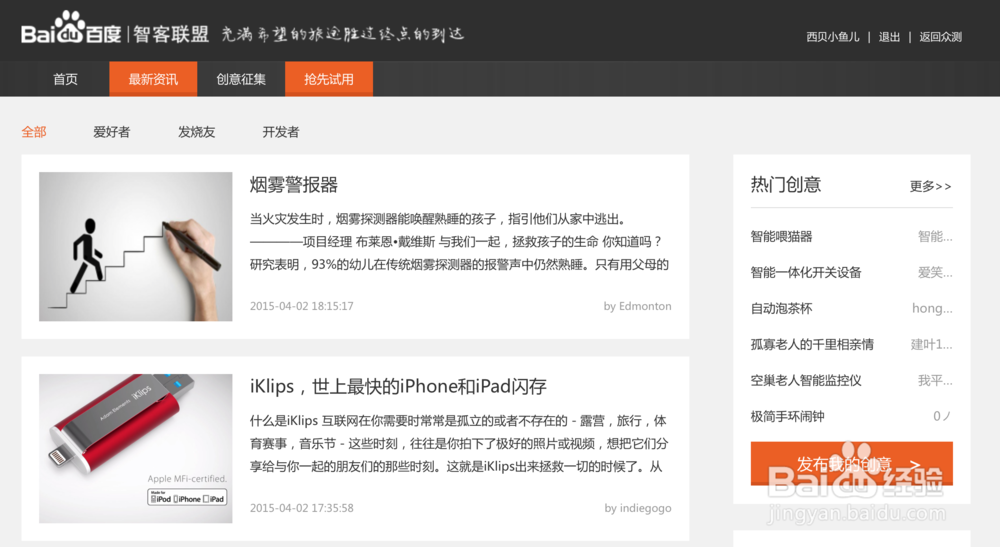Click author hong... beside 自动泡茶杯
This screenshot has height=547, width=1000.
click(932, 309)
